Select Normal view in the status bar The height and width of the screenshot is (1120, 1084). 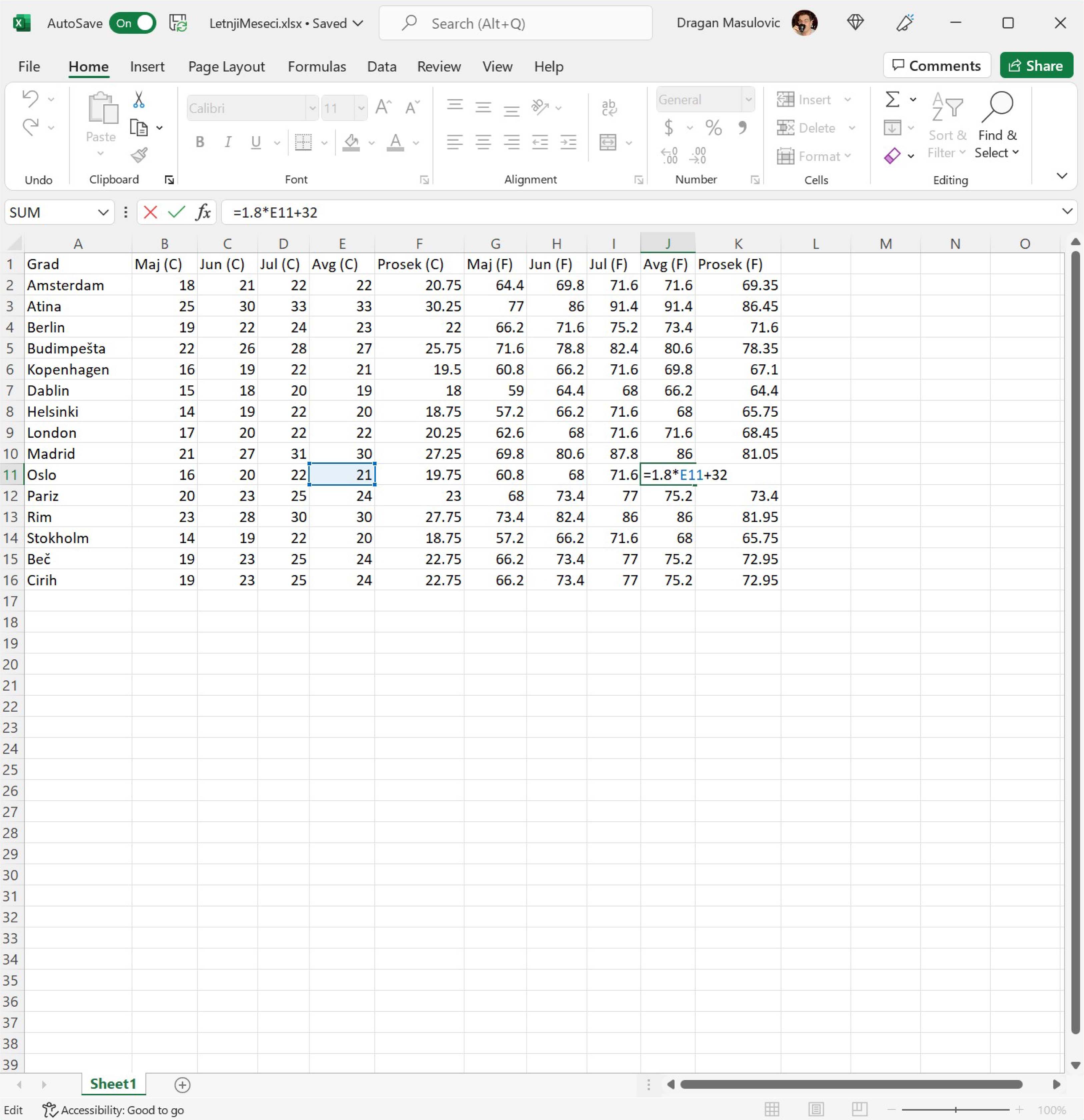[772, 1109]
